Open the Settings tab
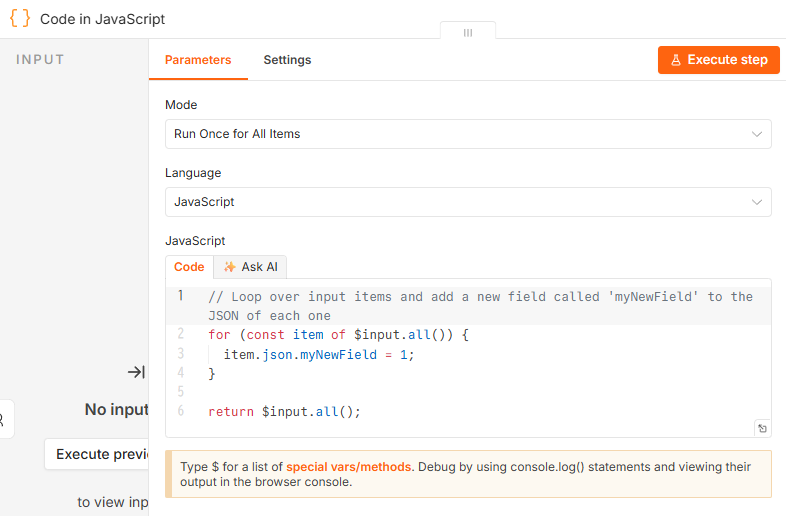 point(287,60)
